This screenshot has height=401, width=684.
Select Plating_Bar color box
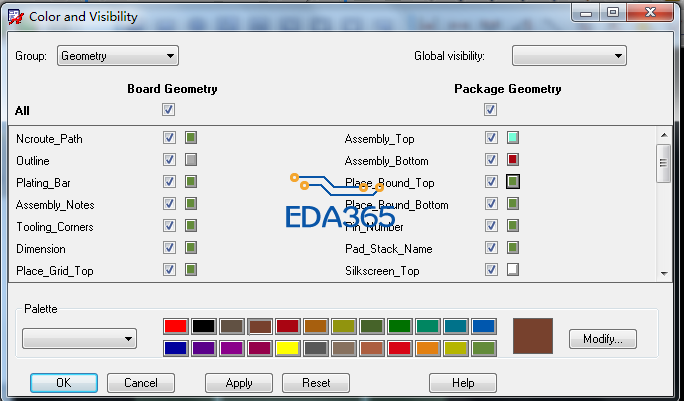pos(191,182)
